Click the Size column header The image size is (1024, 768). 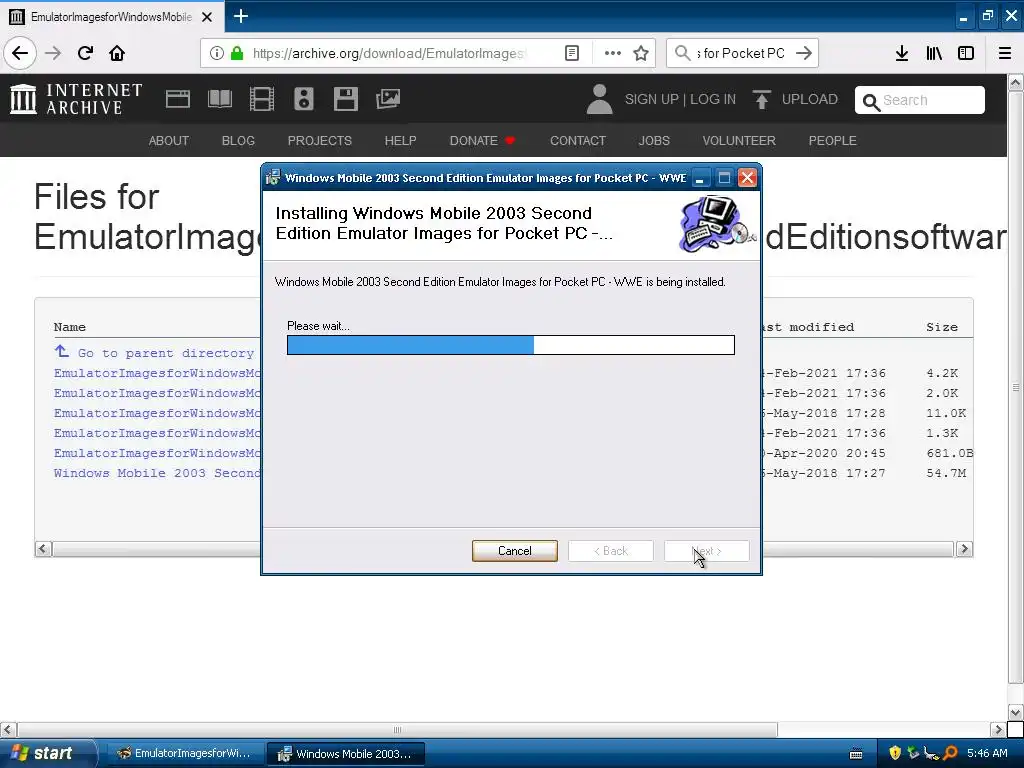tap(942, 327)
